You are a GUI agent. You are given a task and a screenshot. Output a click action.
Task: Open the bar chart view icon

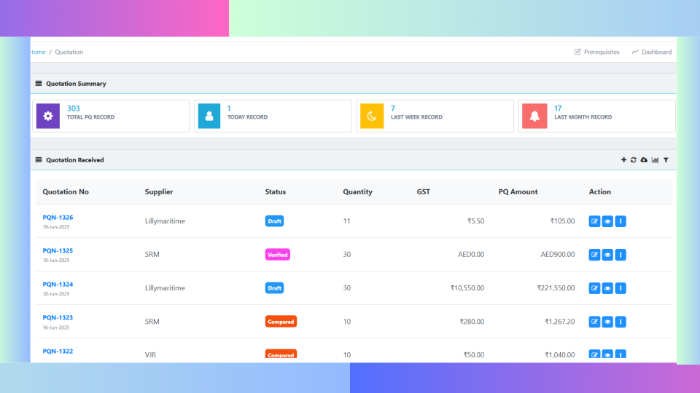[x=655, y=160]
